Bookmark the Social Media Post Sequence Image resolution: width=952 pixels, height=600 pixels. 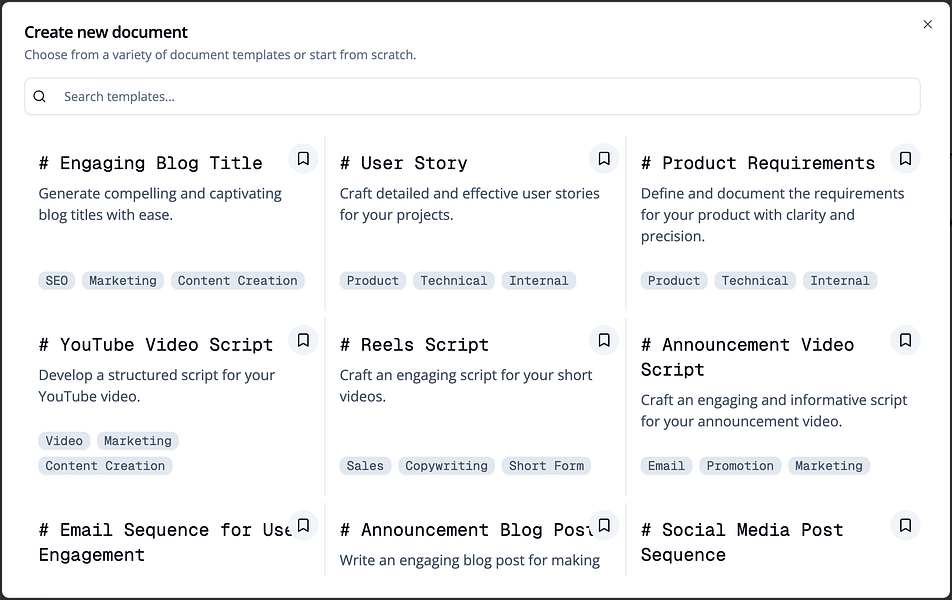click(x=905, y=525)
